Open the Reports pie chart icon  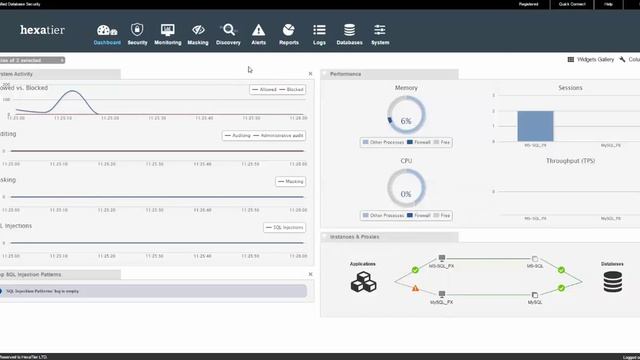pyautogui.click(x=289, y=30)
